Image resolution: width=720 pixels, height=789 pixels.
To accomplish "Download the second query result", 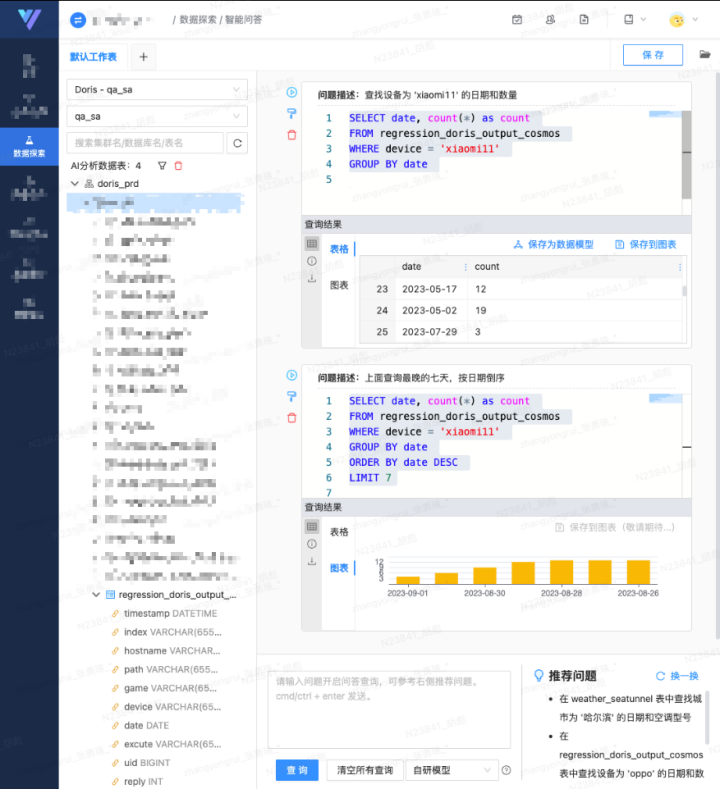I will pos(312,561).
